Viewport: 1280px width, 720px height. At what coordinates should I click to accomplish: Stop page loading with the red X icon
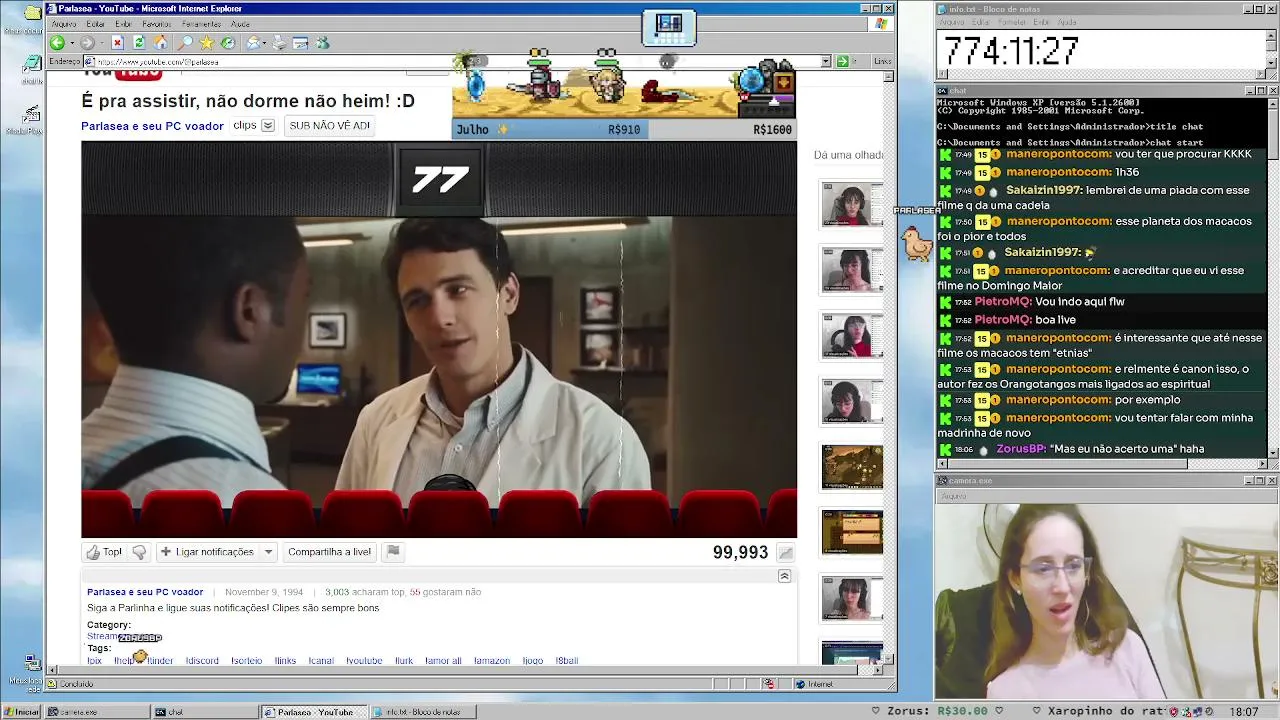click(x=117, y=43)
